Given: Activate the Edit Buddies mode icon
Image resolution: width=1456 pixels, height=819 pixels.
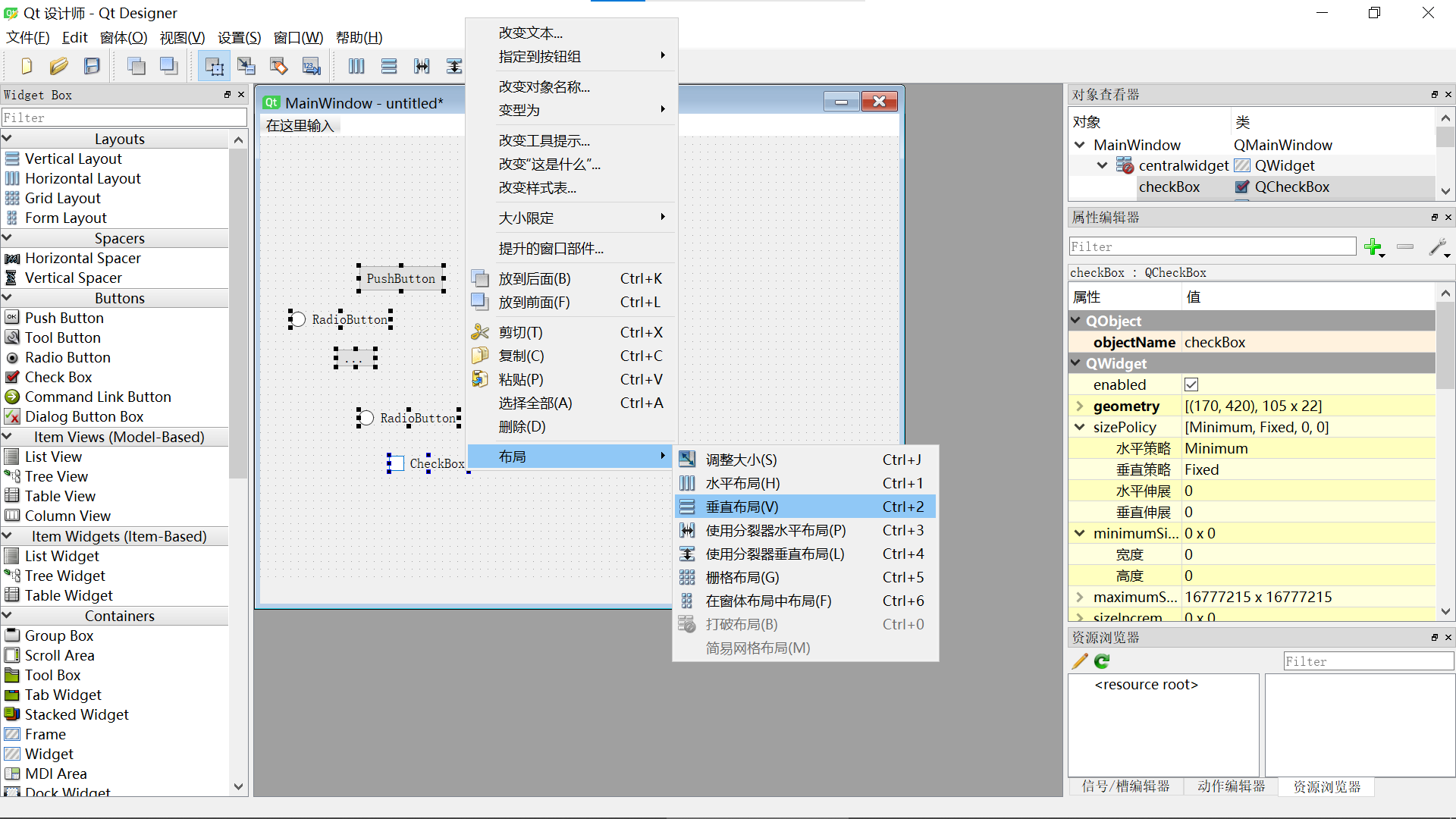Looking at the screenshot, I should point(279,66).
